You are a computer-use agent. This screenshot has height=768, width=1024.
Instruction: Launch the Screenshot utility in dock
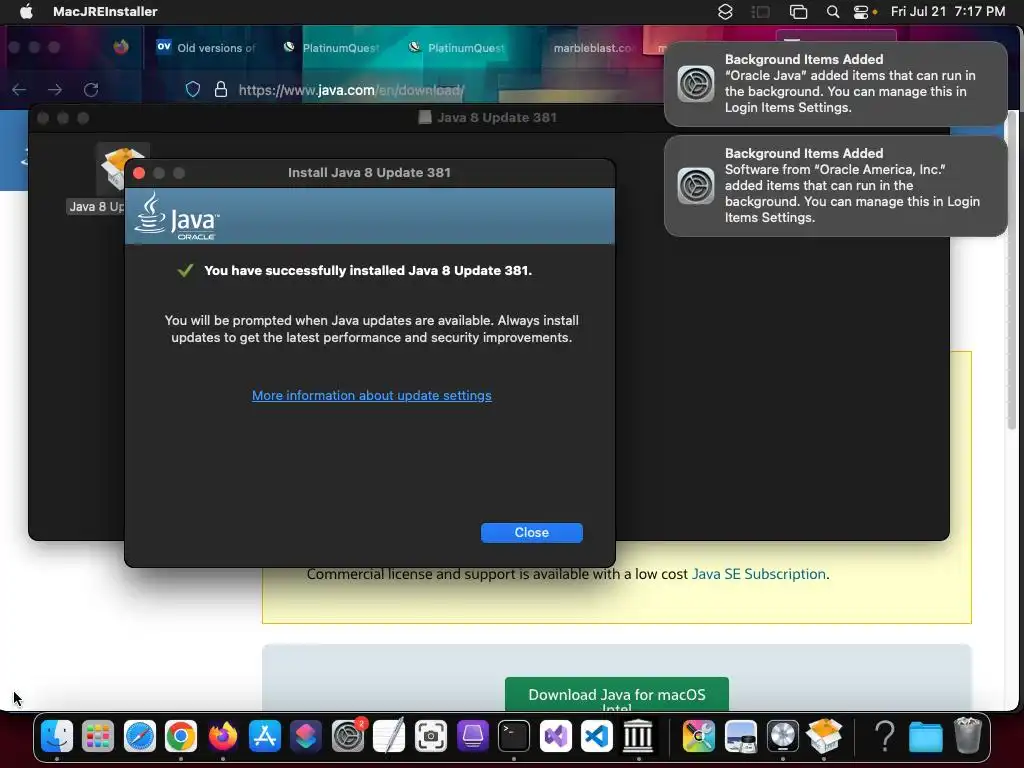pyautogui.click(x=431, y=736)
